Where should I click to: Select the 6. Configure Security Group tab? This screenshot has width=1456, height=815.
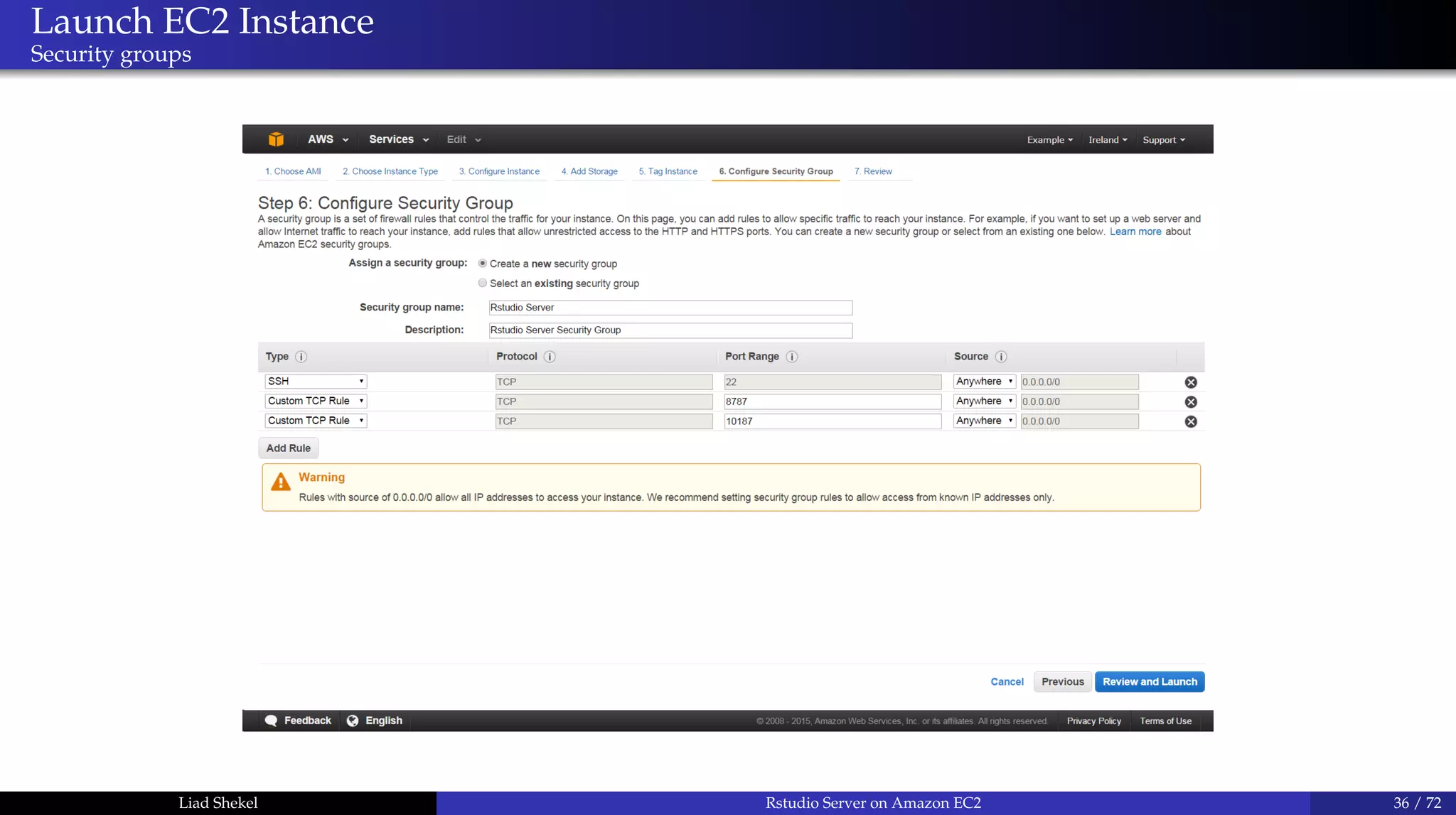tap(776, 171)
